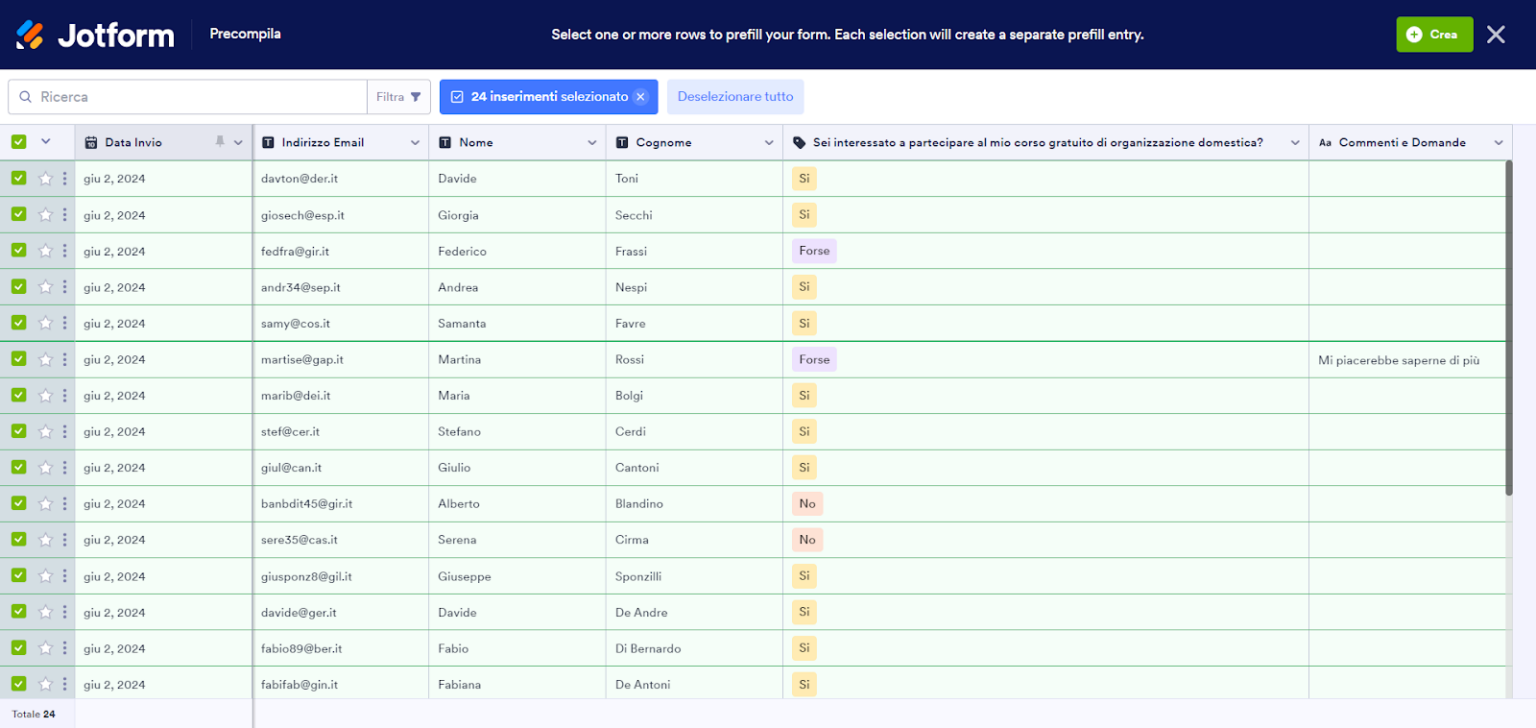
Task: Click the green Crea button
Action: [1435, 33]
